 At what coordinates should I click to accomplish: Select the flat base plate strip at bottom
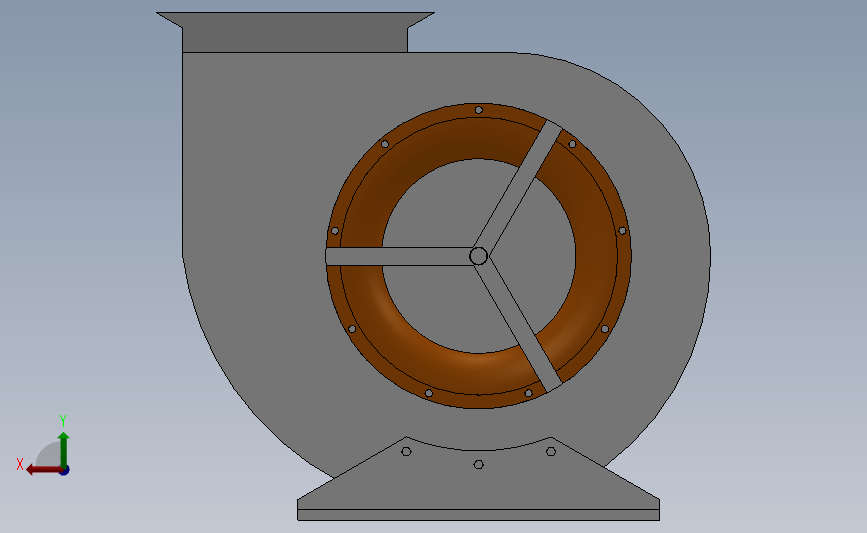click(478, 515)
